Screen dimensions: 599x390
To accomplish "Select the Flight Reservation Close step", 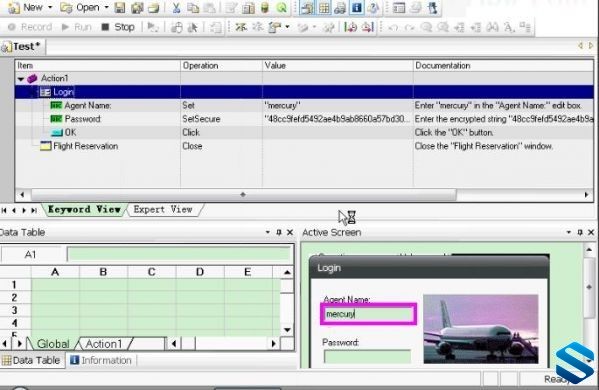I will (304, 146).
